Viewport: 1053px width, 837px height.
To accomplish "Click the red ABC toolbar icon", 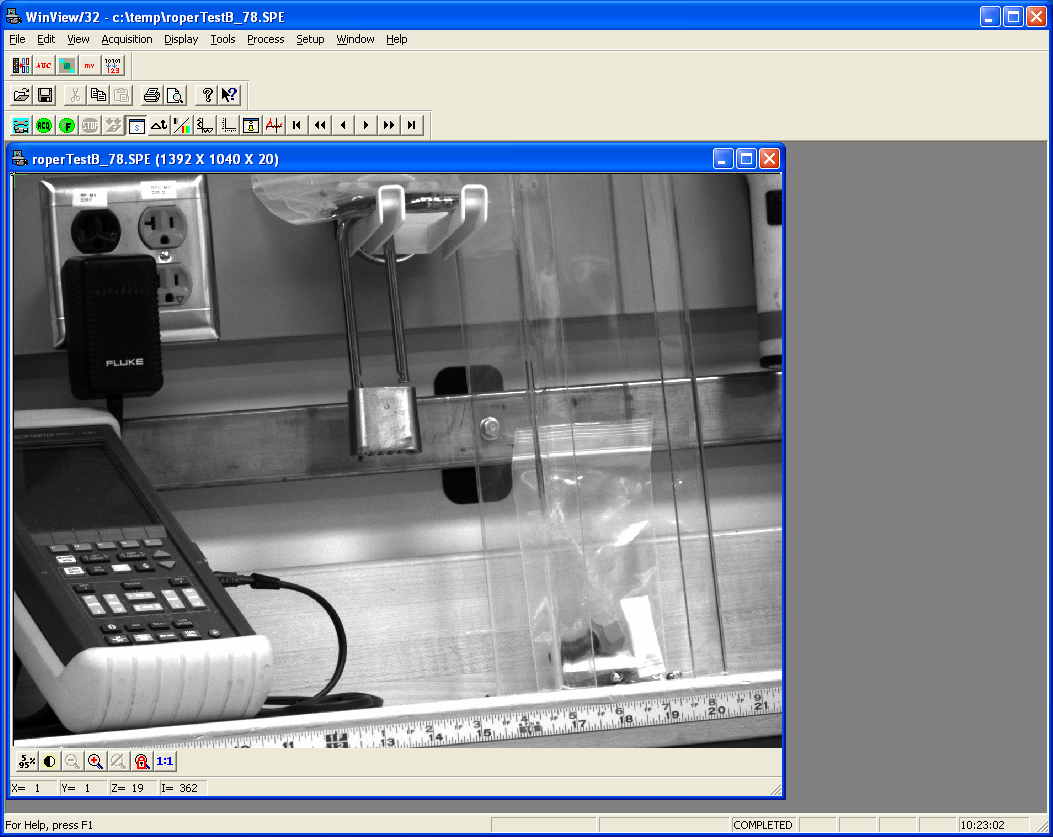I will click(x=44, y=66).
